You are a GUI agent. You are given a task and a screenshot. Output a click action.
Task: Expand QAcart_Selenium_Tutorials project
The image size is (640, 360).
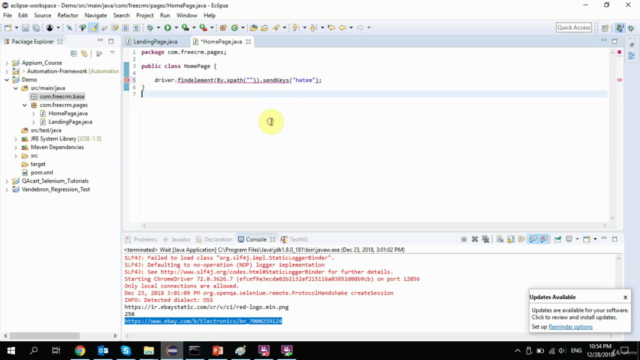click(x=7, y=181)
